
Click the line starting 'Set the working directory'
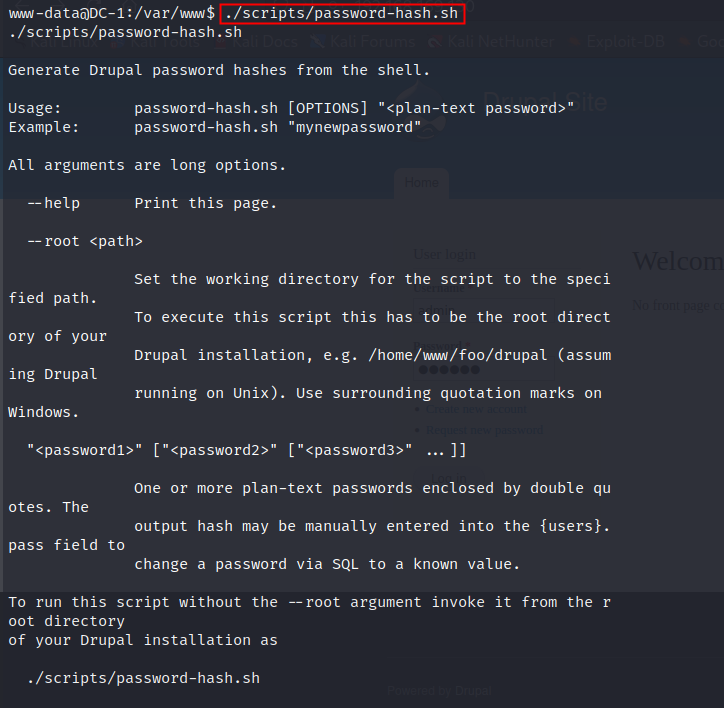372,279
